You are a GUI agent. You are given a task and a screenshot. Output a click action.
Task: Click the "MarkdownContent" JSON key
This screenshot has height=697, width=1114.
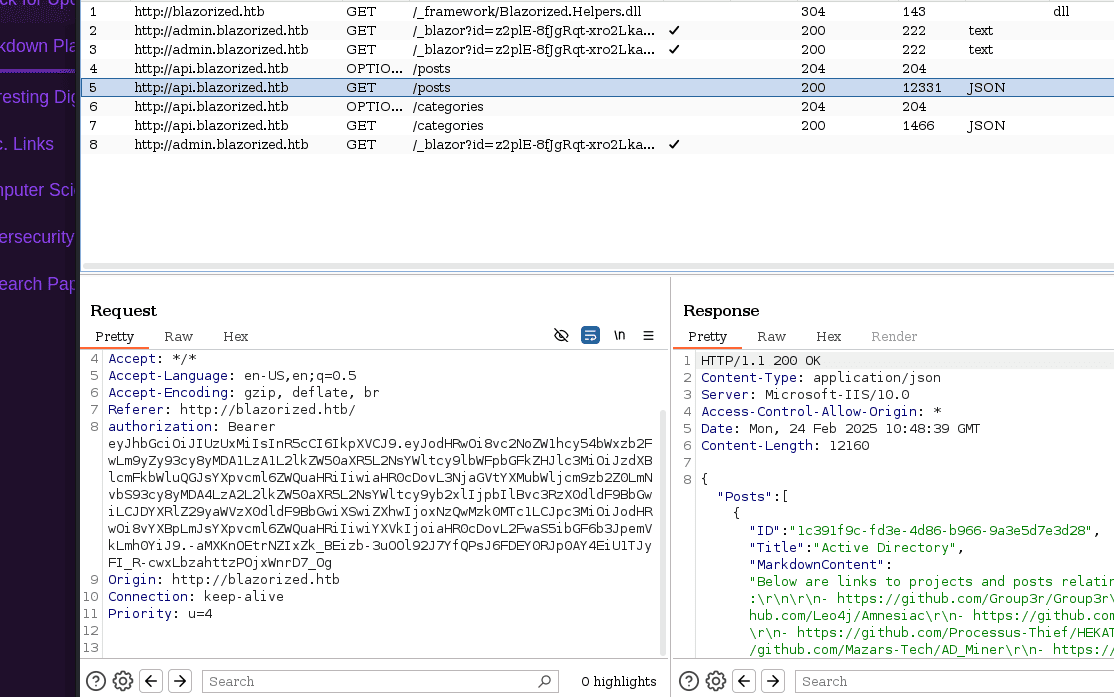(x=816, y=565)
